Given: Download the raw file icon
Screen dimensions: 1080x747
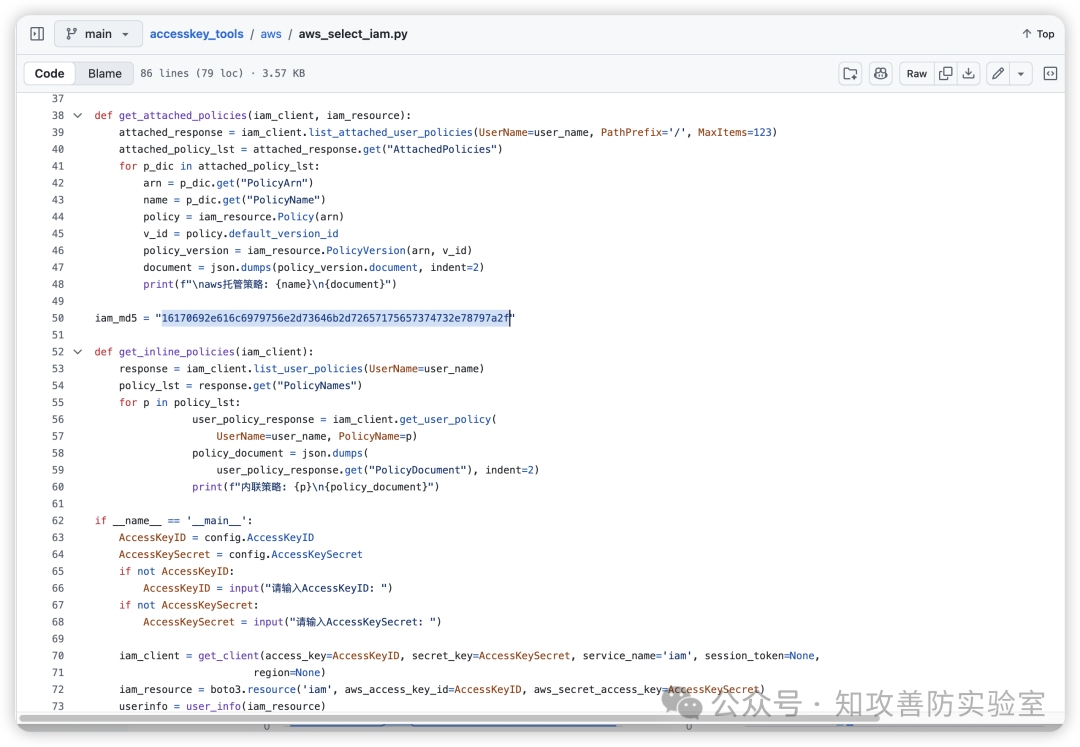Looking at the screenshot, I should click(x=968, y=74).
